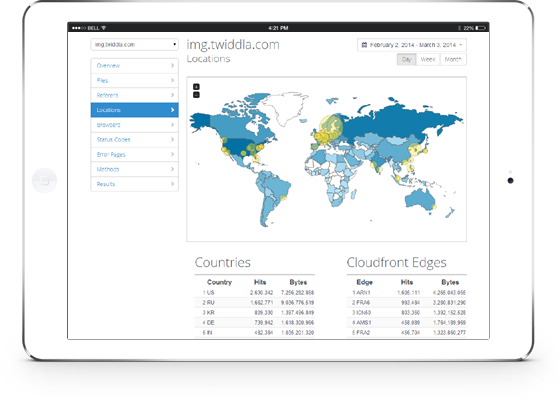560x400 pixels.
Task: Select the US row in Countries table
Action: 255,292
